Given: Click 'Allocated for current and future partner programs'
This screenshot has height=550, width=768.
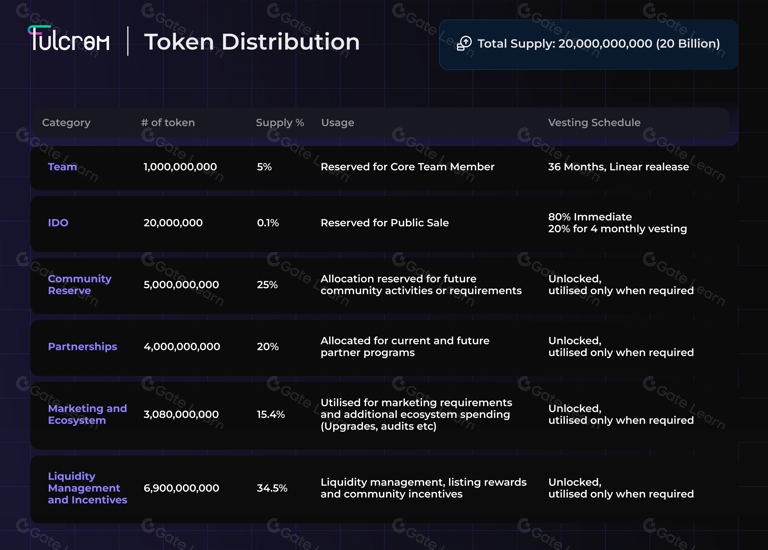Looking at the screenshot, I should pyautogui.click(x=405, y=347).
